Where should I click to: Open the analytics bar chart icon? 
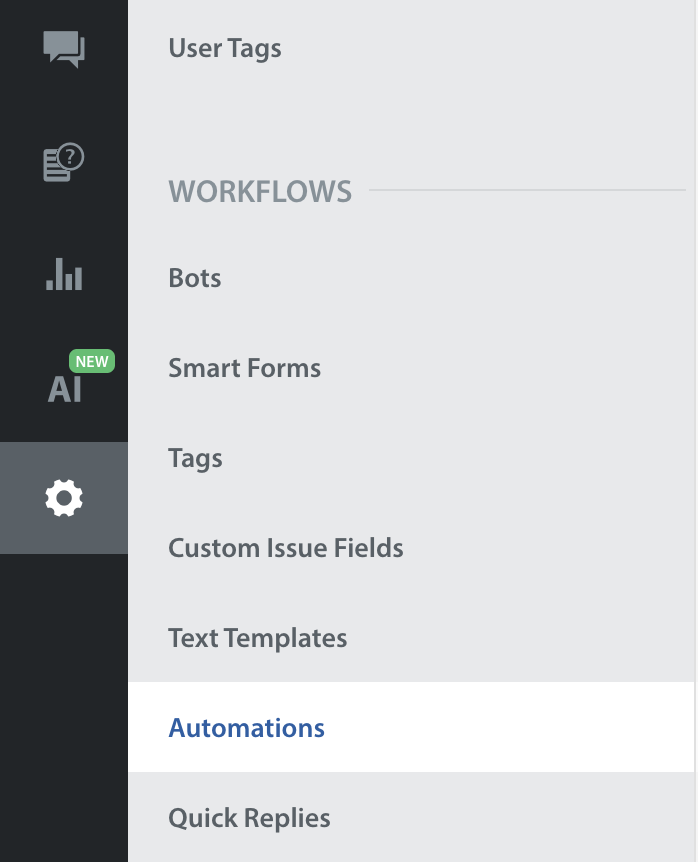[x=64, y=273]
